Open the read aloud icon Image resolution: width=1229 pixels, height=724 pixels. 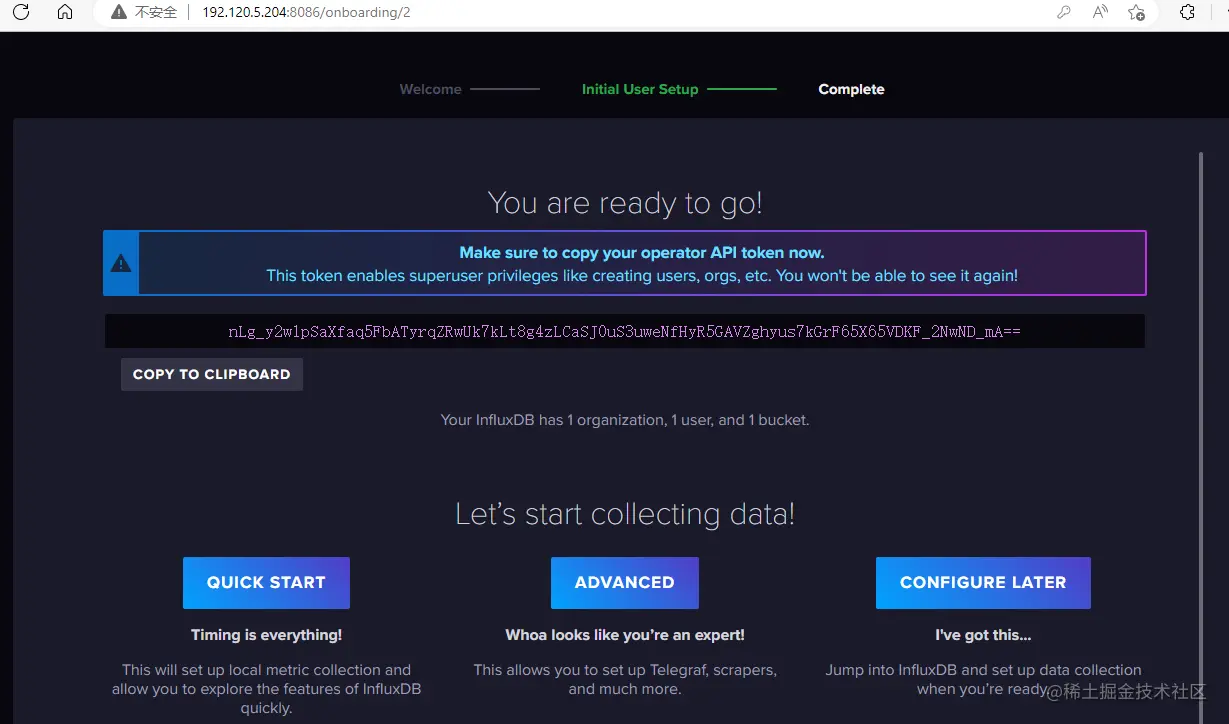1100,13
